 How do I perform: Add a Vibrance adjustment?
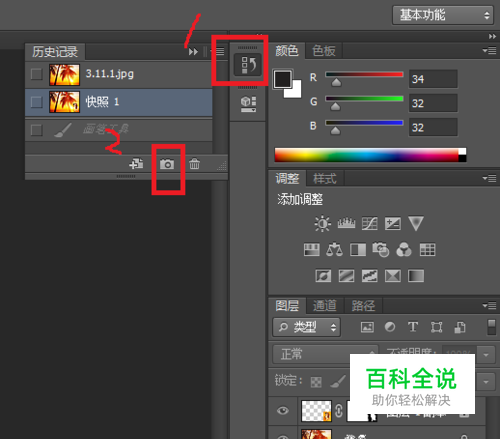click(x=416, y=223)
